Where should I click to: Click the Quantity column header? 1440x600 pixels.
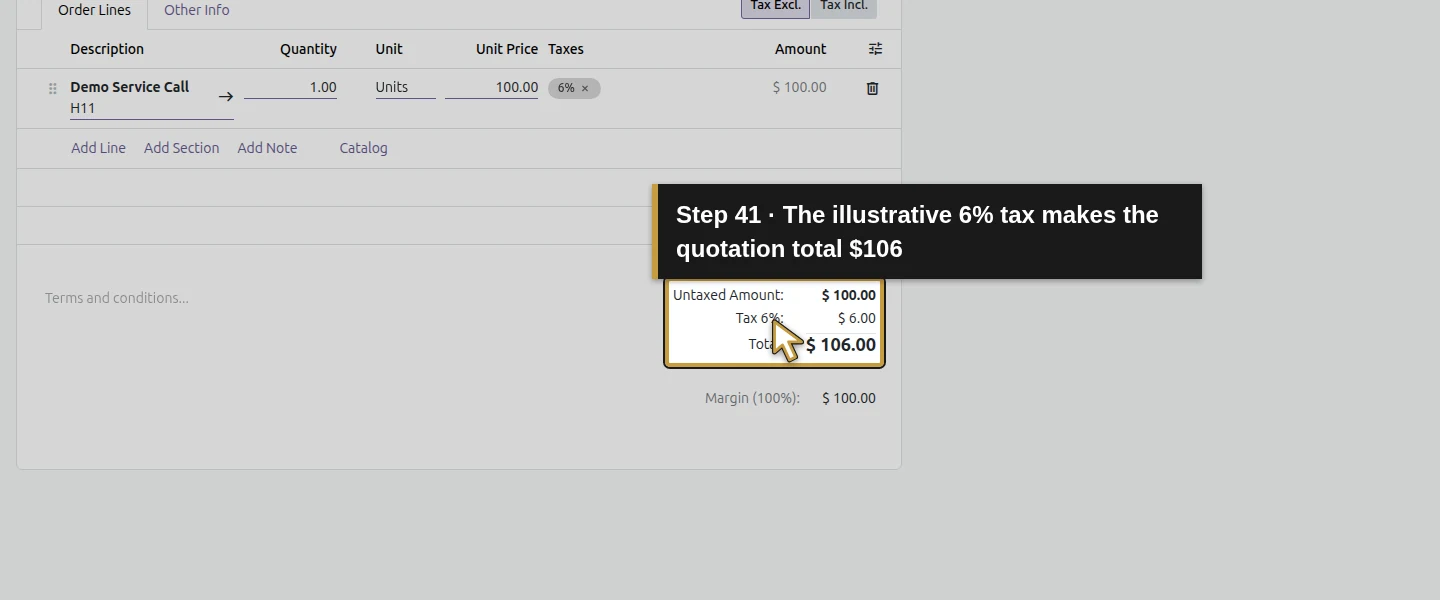(308, 49)
